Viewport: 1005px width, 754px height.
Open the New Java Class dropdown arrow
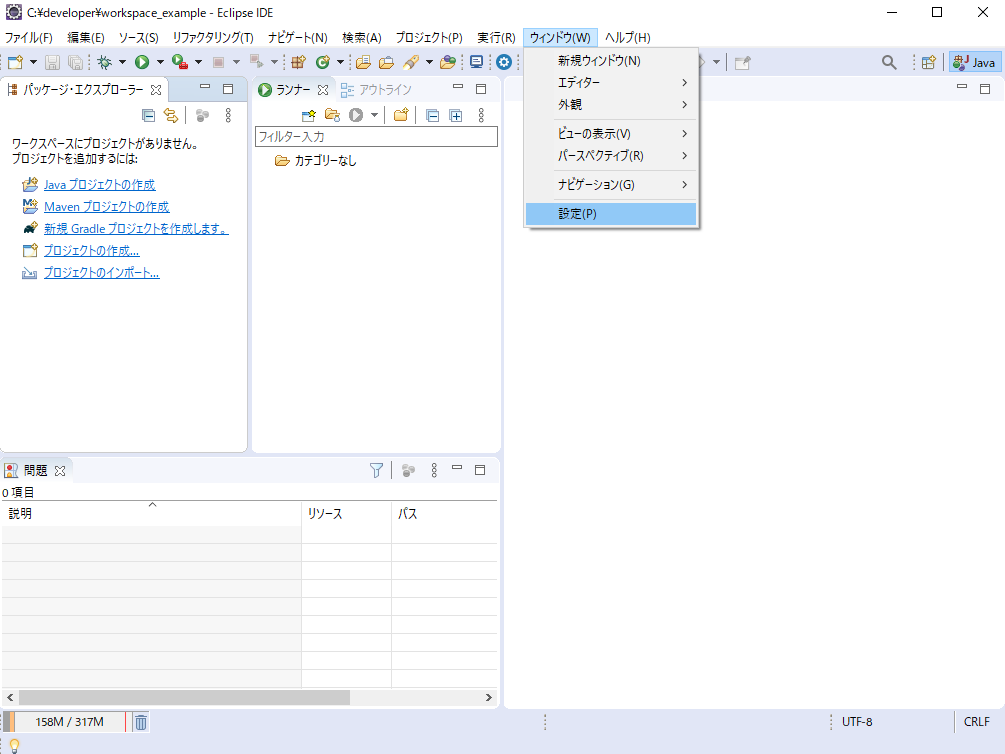click(x=340, y=62)
